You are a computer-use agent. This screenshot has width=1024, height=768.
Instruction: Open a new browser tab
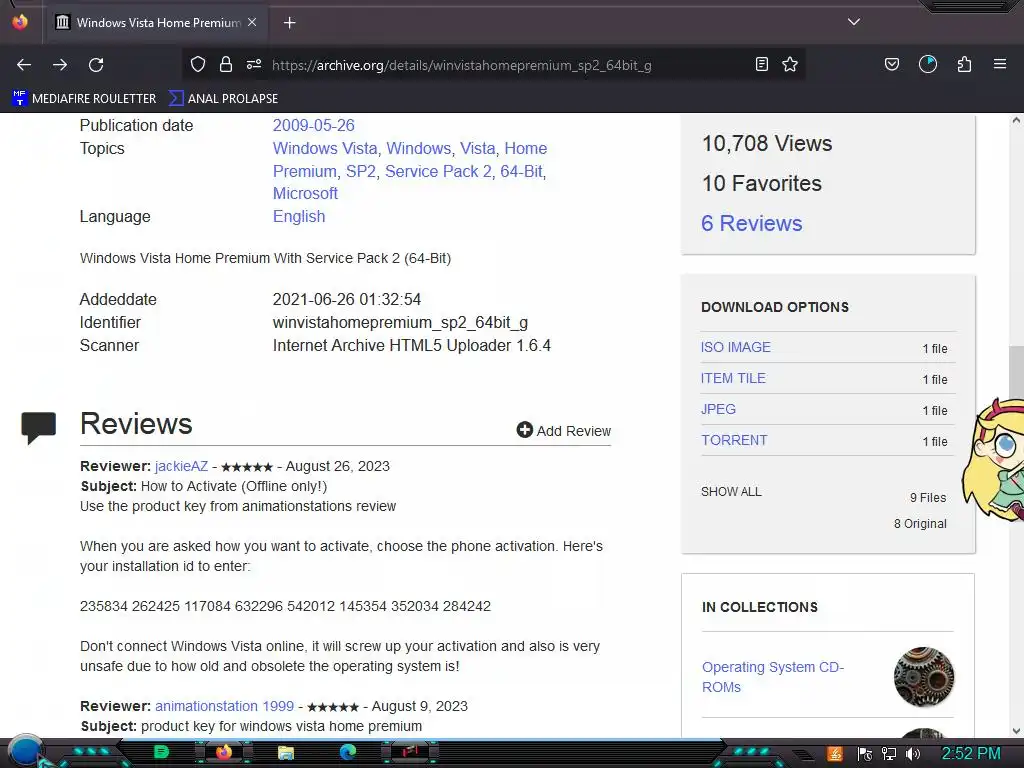click(x=289, y=23)
